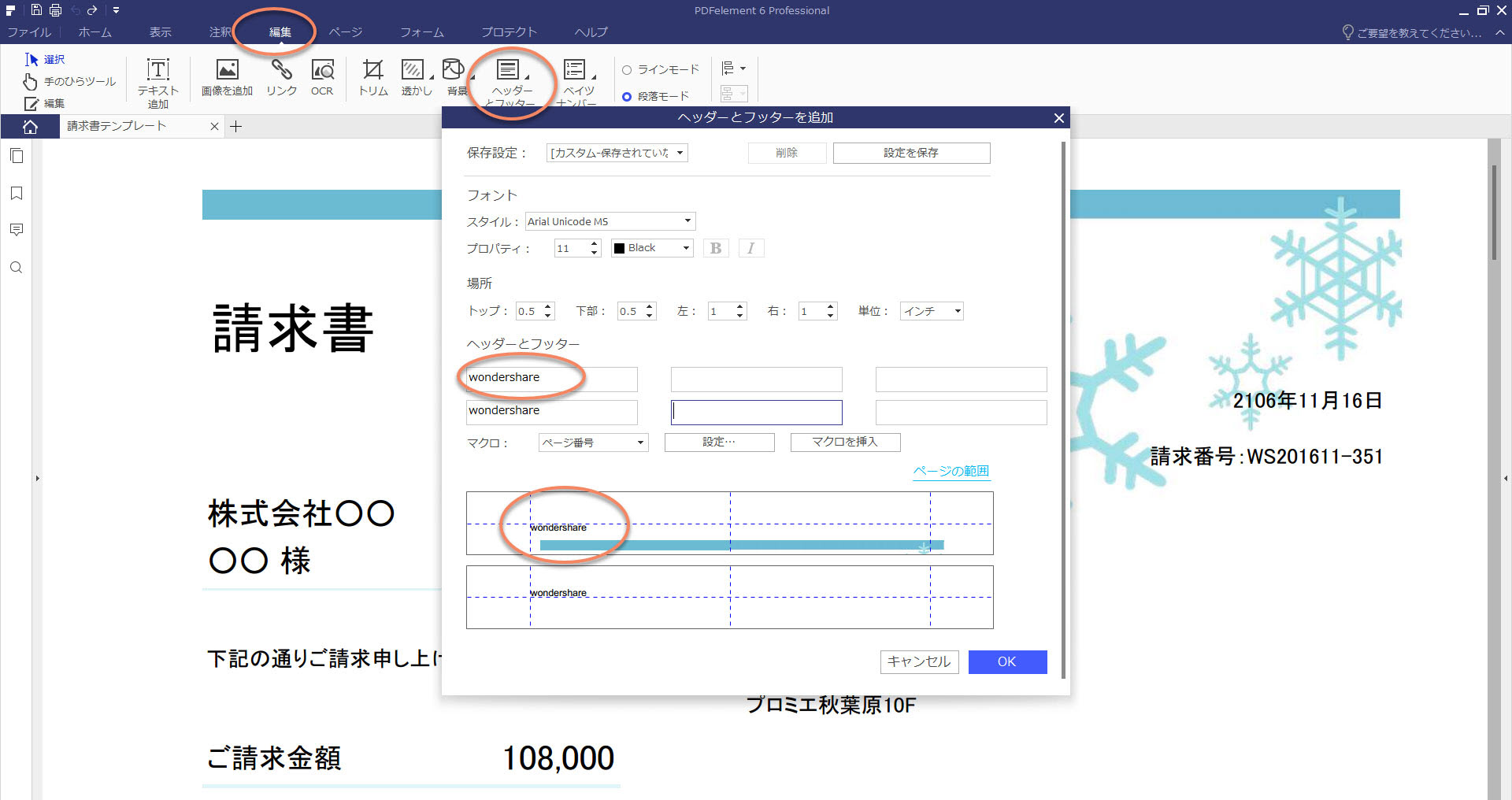Toggle Italic font style button
The image size is (1512, 800).
pos(751,248)
